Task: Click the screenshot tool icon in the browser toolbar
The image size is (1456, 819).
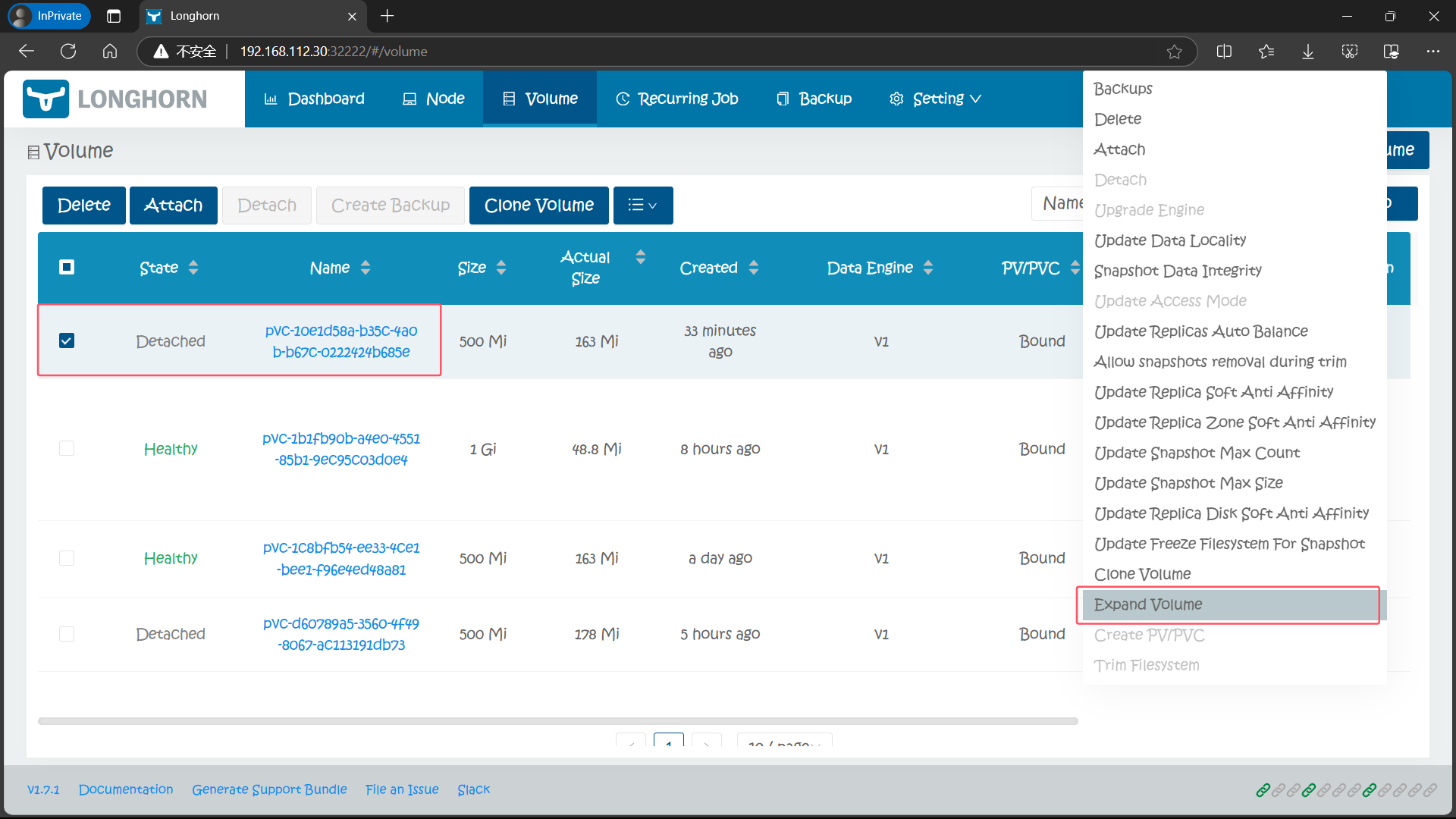Action: pos(1350,52)
